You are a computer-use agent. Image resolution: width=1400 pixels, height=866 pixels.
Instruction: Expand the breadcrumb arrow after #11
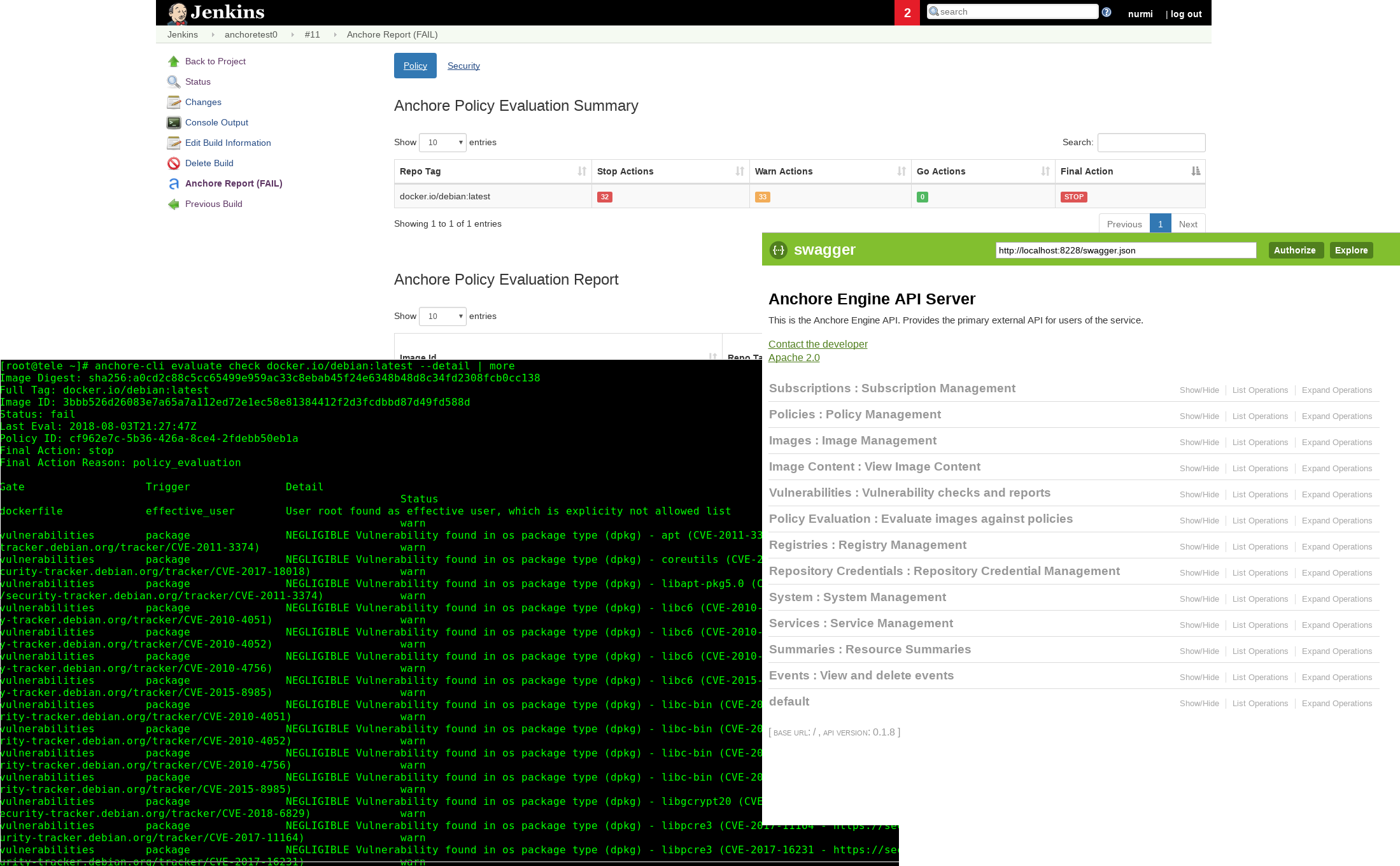(335, 34)
